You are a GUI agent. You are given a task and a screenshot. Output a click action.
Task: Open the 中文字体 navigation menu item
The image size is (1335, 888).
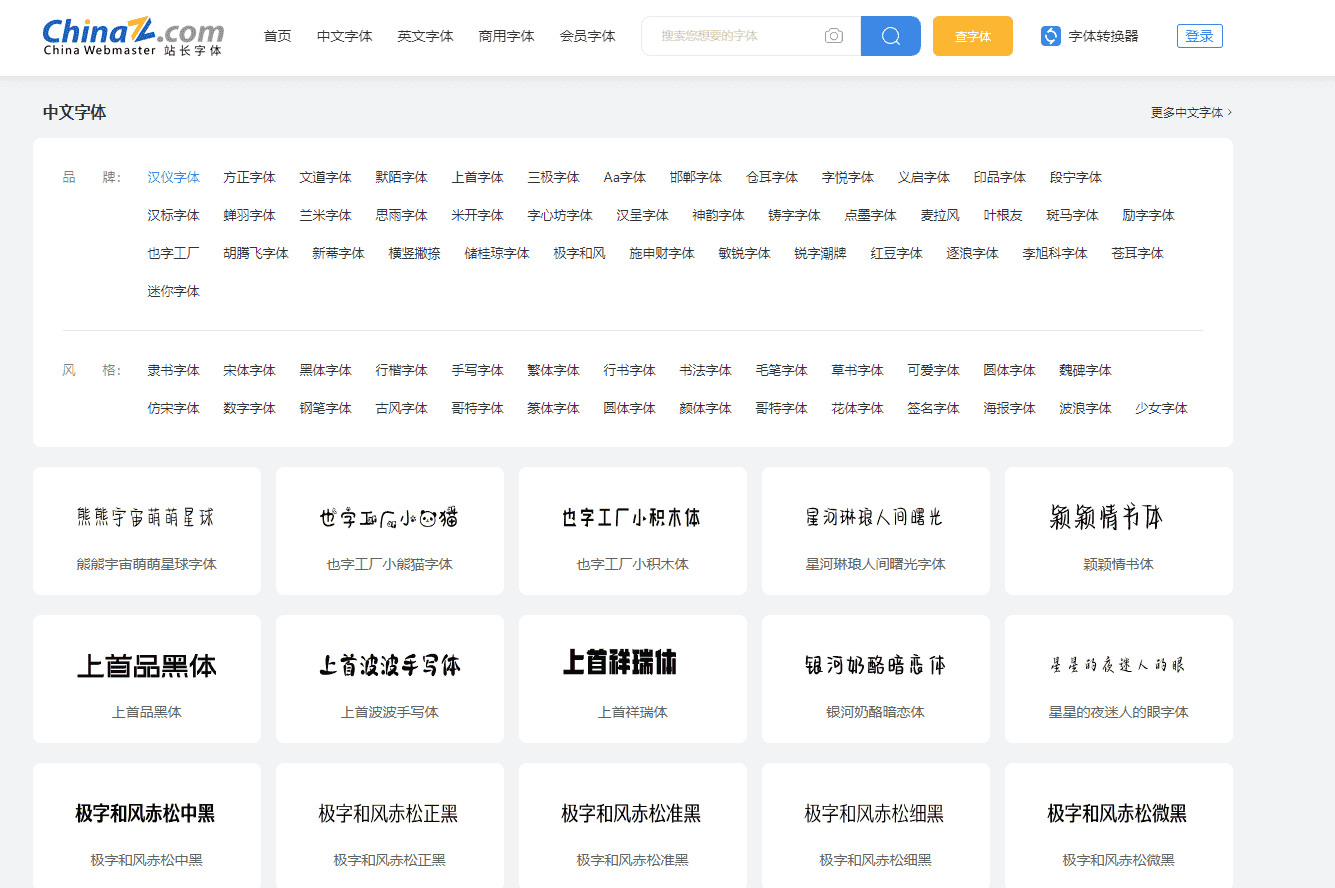[x=345, y=36]
